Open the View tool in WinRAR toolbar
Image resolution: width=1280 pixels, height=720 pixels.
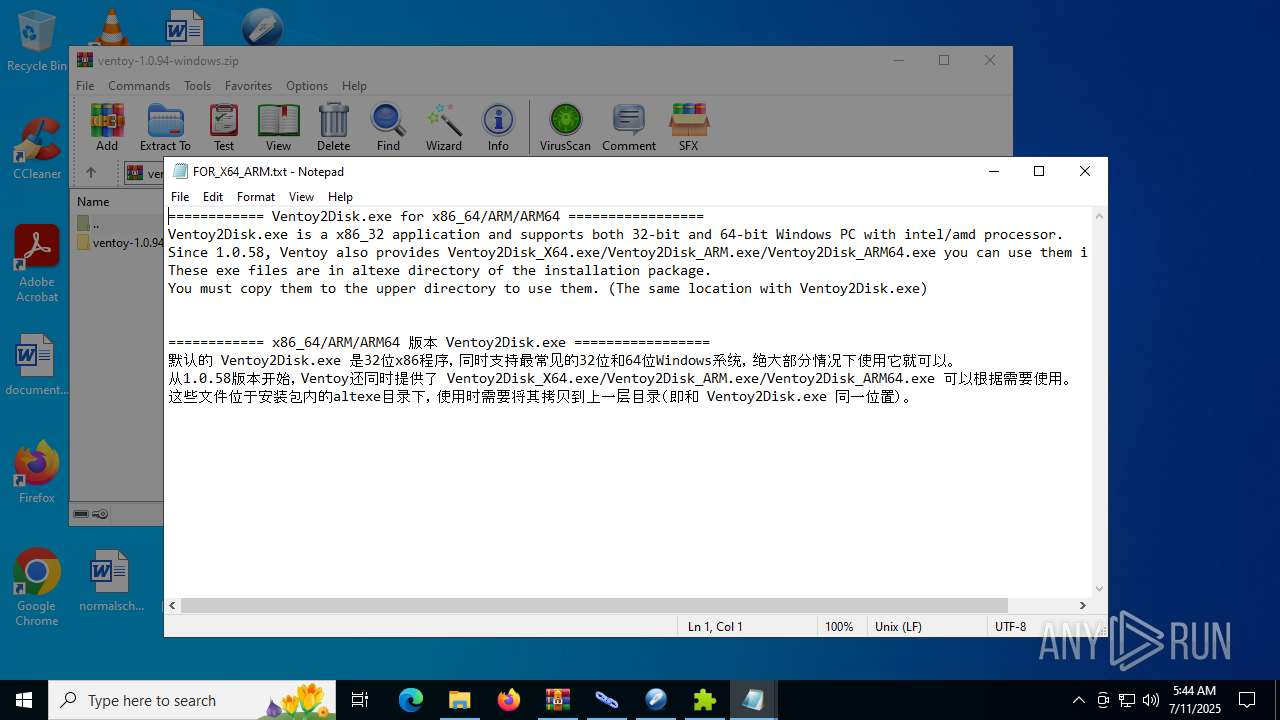click(x=278, y=127)
